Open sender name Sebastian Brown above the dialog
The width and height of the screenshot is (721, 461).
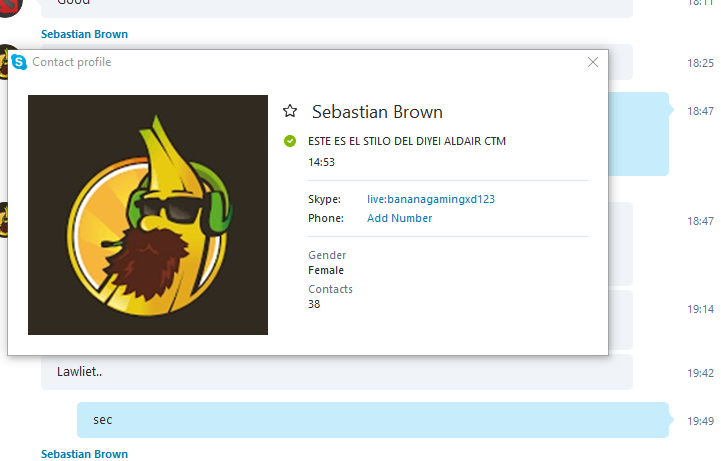(84, 34)
